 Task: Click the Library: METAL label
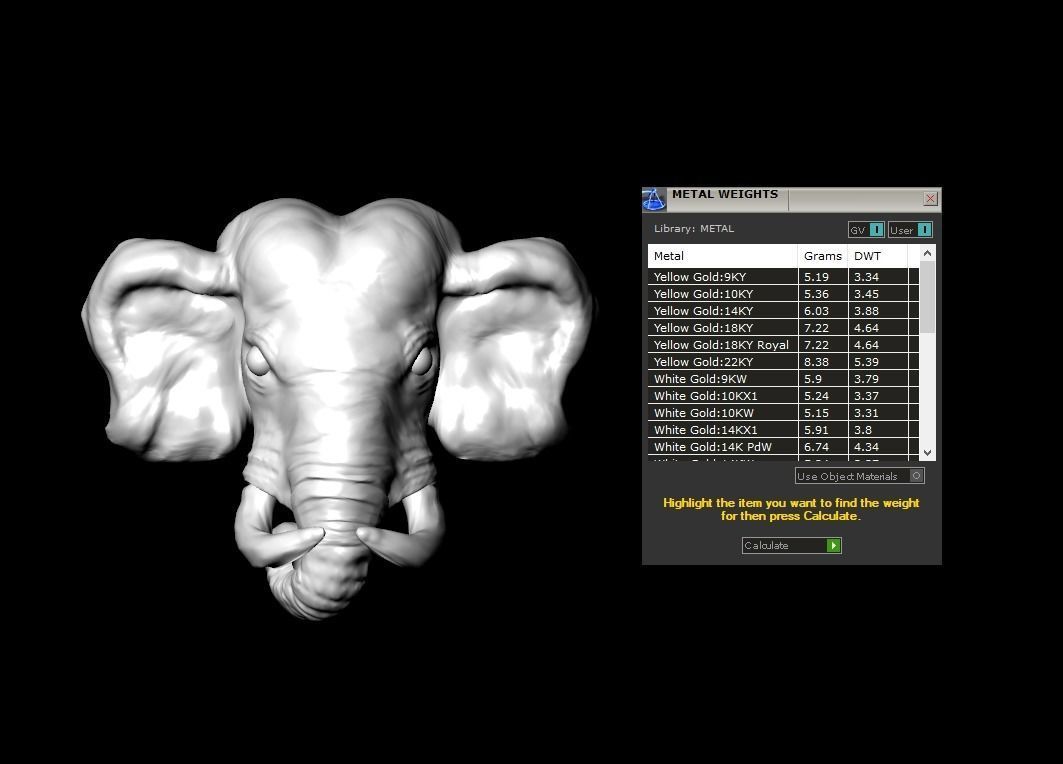coord(694,228)
